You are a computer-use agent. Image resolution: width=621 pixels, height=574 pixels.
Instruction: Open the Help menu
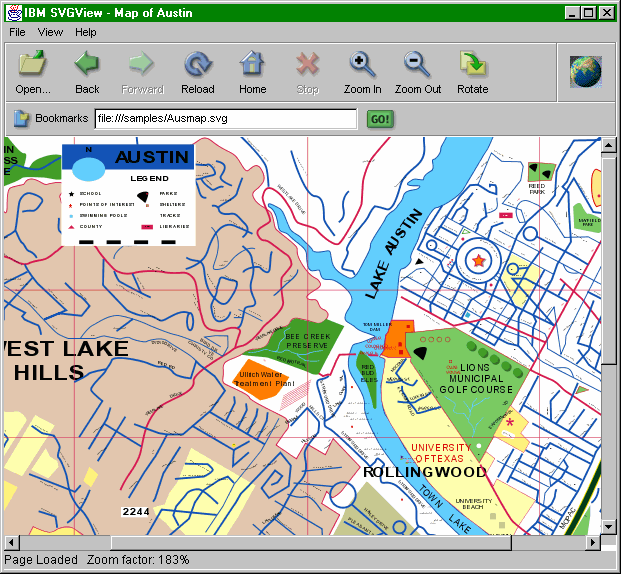(86, 32)
